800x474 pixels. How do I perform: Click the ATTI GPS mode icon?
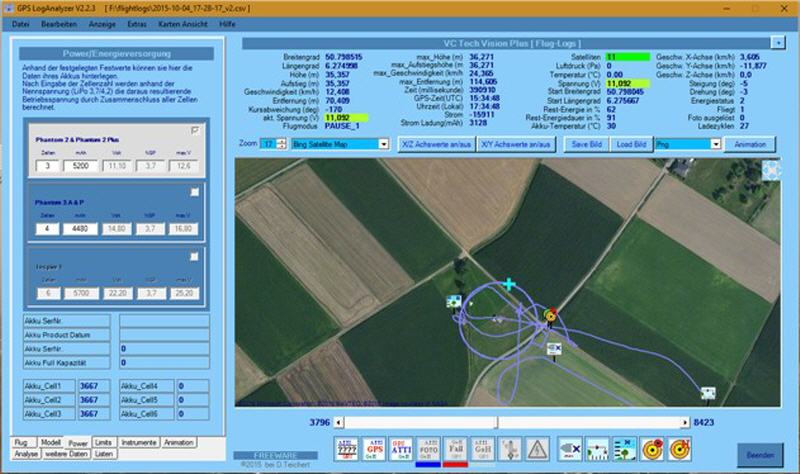(374, 449)
